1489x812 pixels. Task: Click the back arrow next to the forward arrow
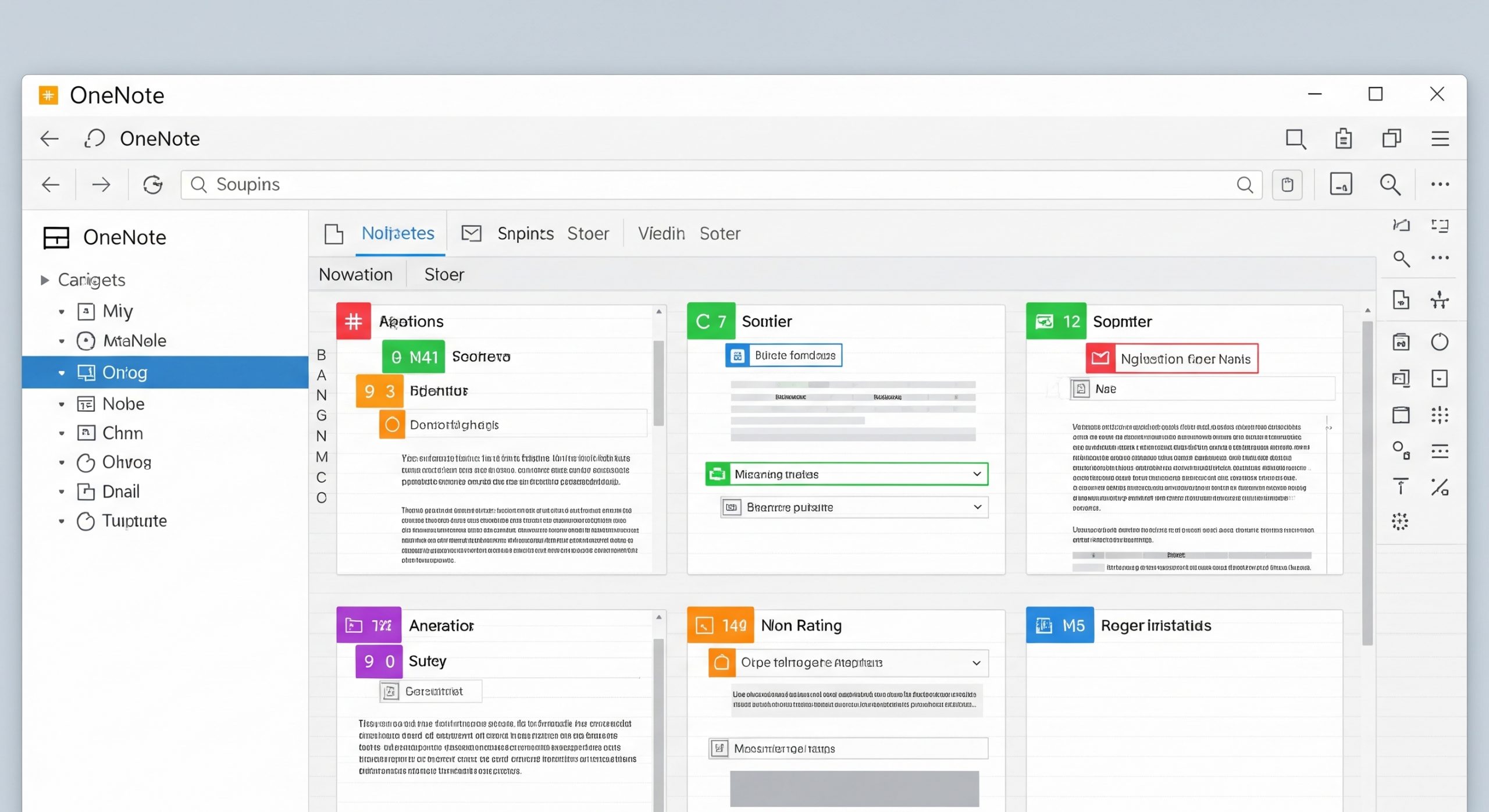(x=51, y=184)
